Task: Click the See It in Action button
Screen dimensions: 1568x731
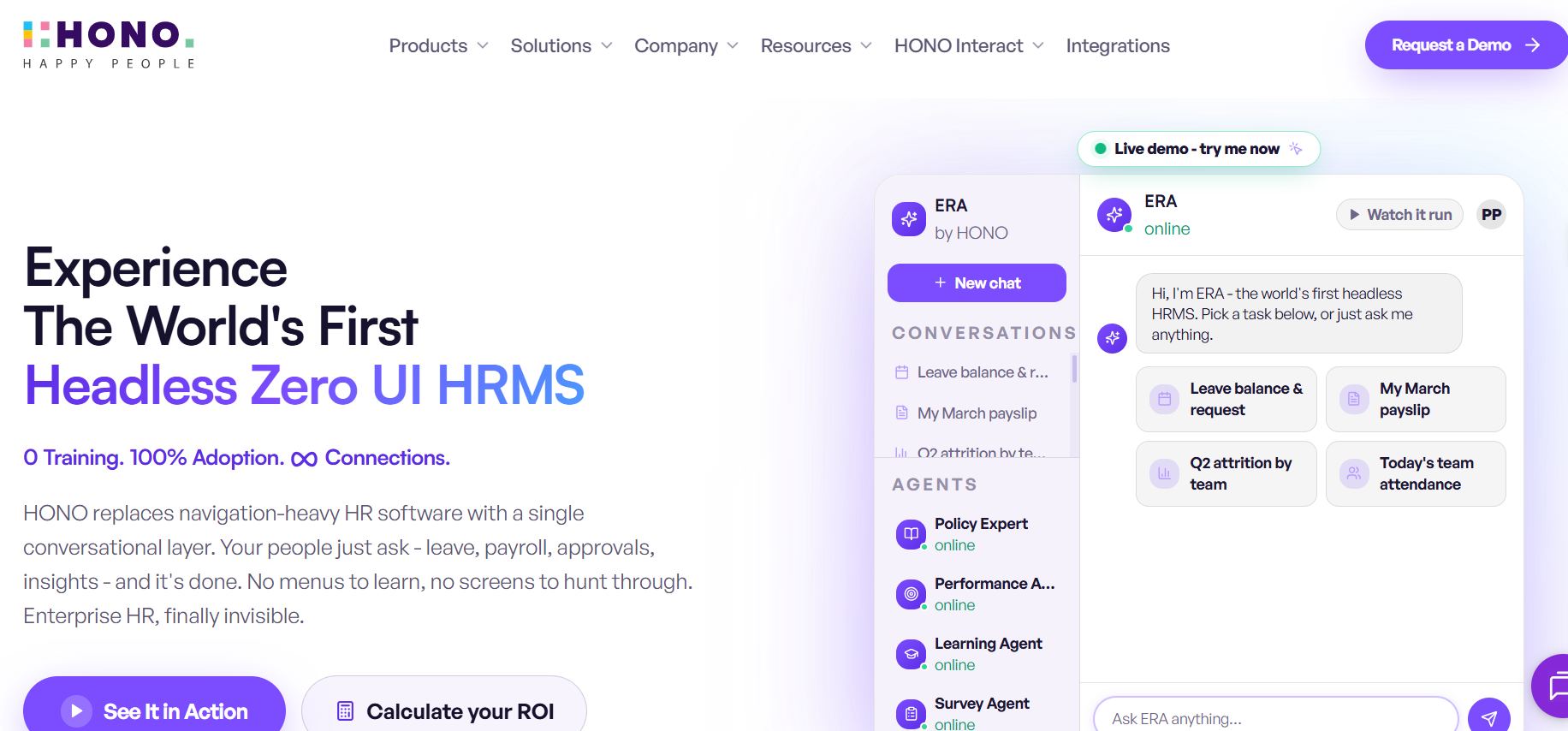Action: coord(154,705)
